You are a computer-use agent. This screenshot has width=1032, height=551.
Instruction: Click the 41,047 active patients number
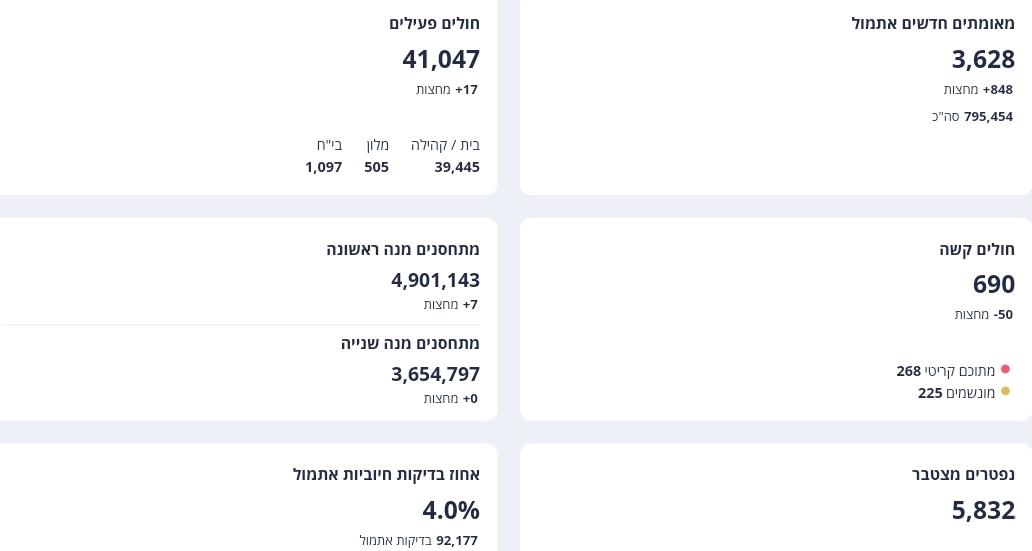pyautogui.click(x=441, y=60)
